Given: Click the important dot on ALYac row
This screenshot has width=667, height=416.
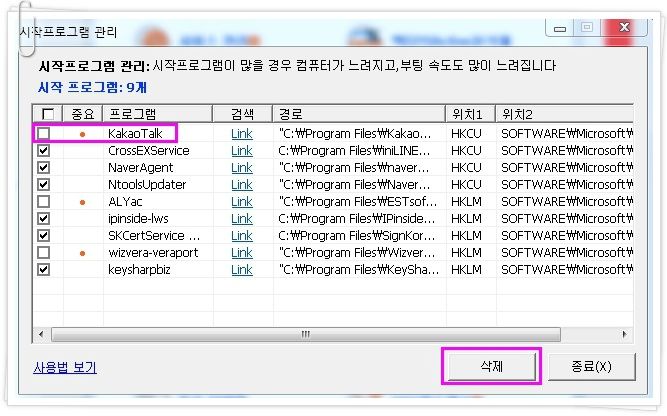Looking at the screenshot, I should tap(83, 202).
